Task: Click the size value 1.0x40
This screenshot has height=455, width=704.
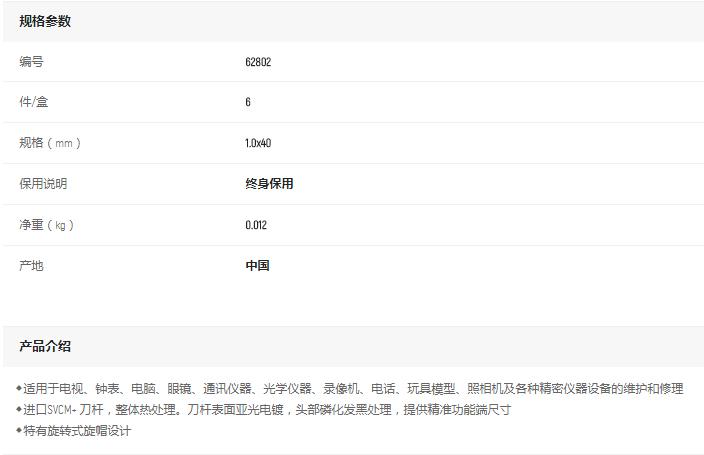Action: 258,143
